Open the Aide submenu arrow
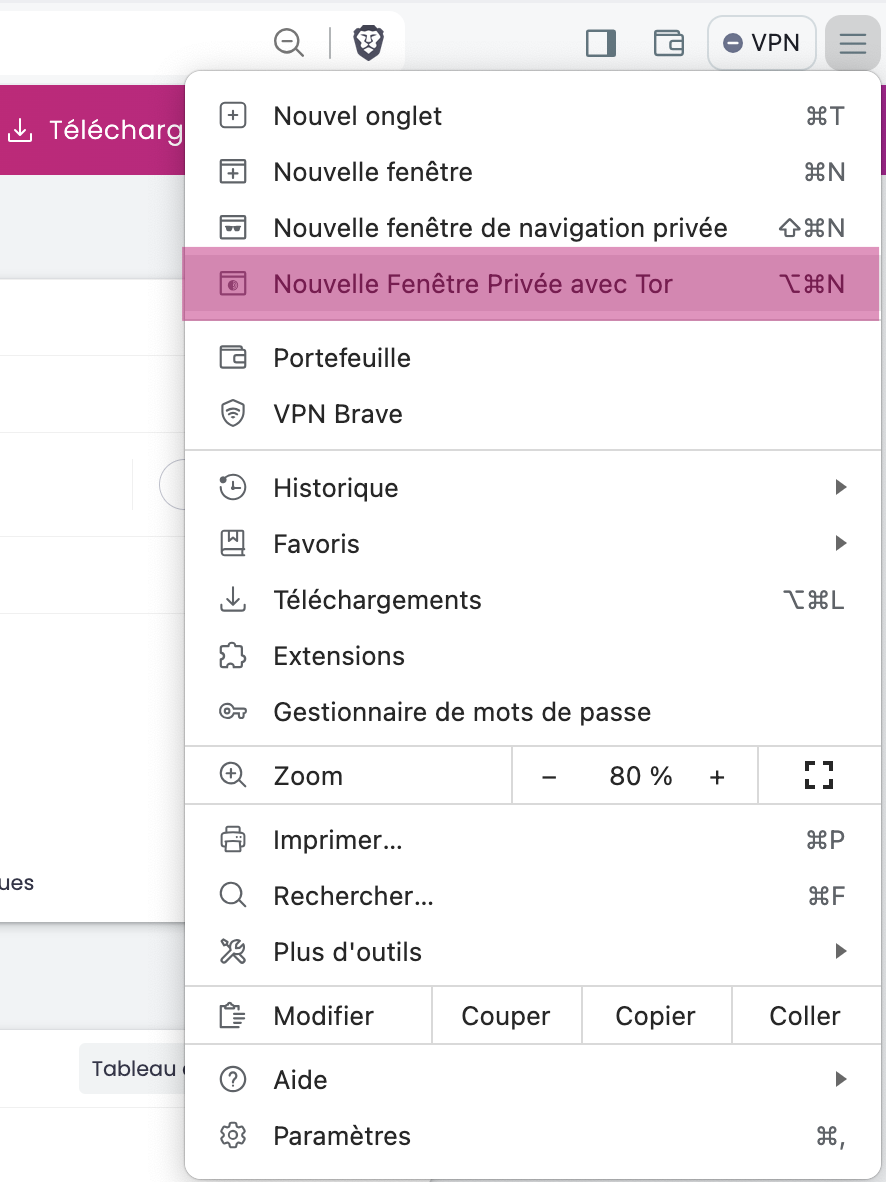This screenshot has width=886, height=1182. point(841,1079)
